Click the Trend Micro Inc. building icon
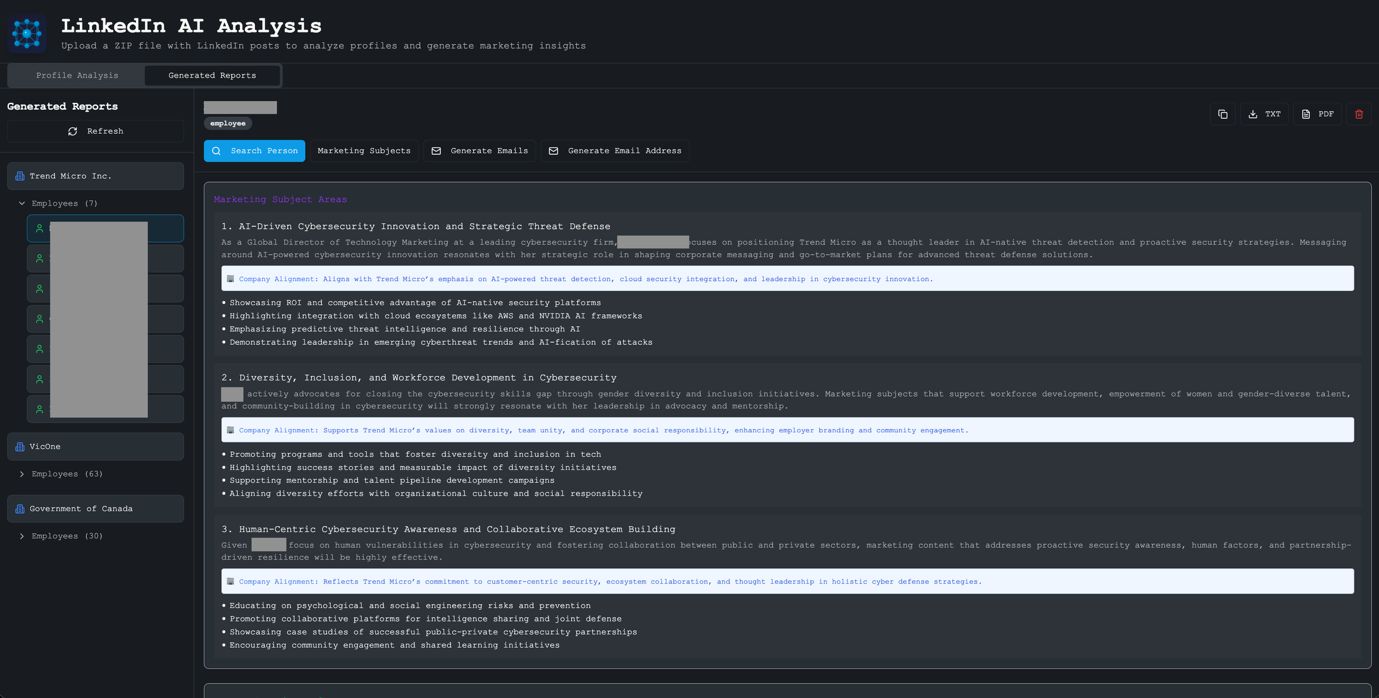Screen dimensions: 1379x698 19,176
